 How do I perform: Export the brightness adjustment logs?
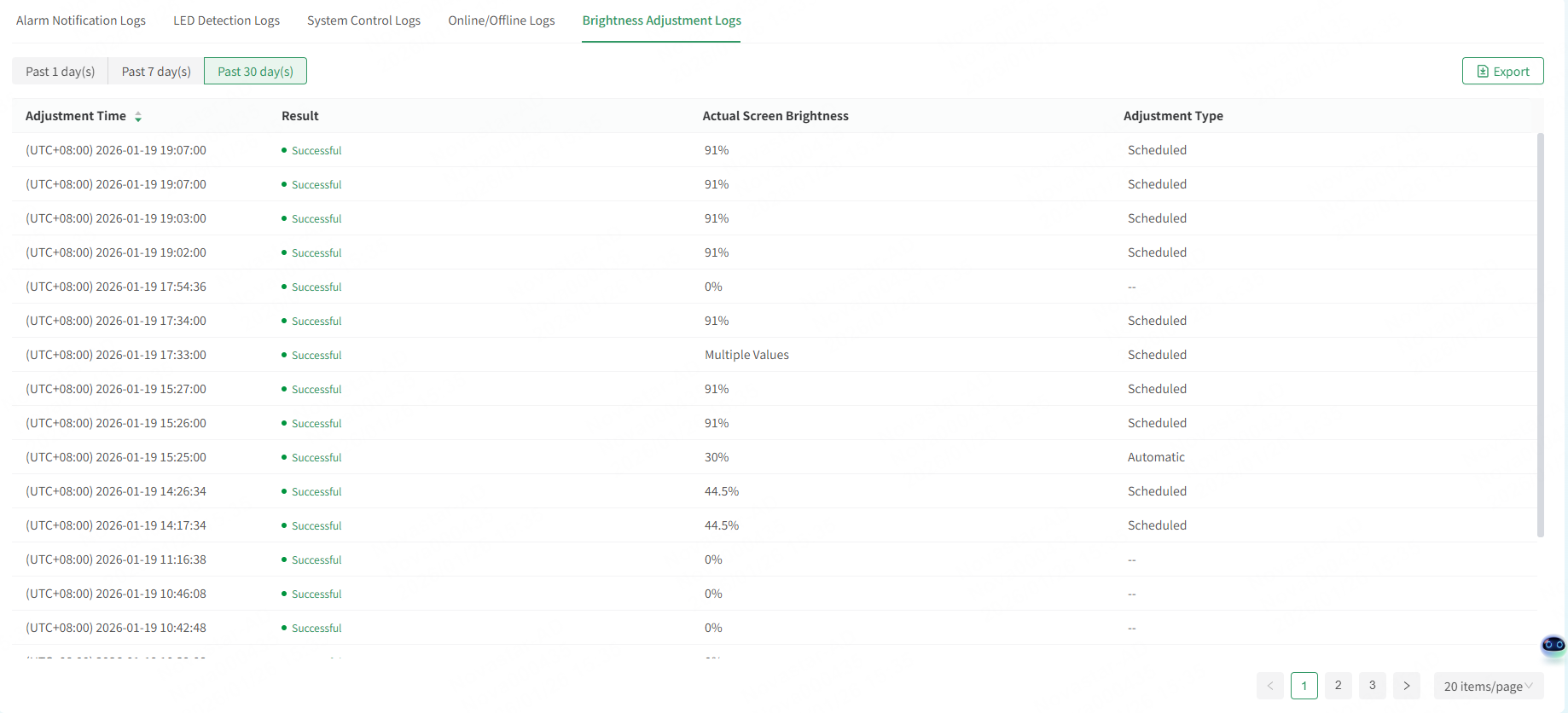click(1502, 72)
